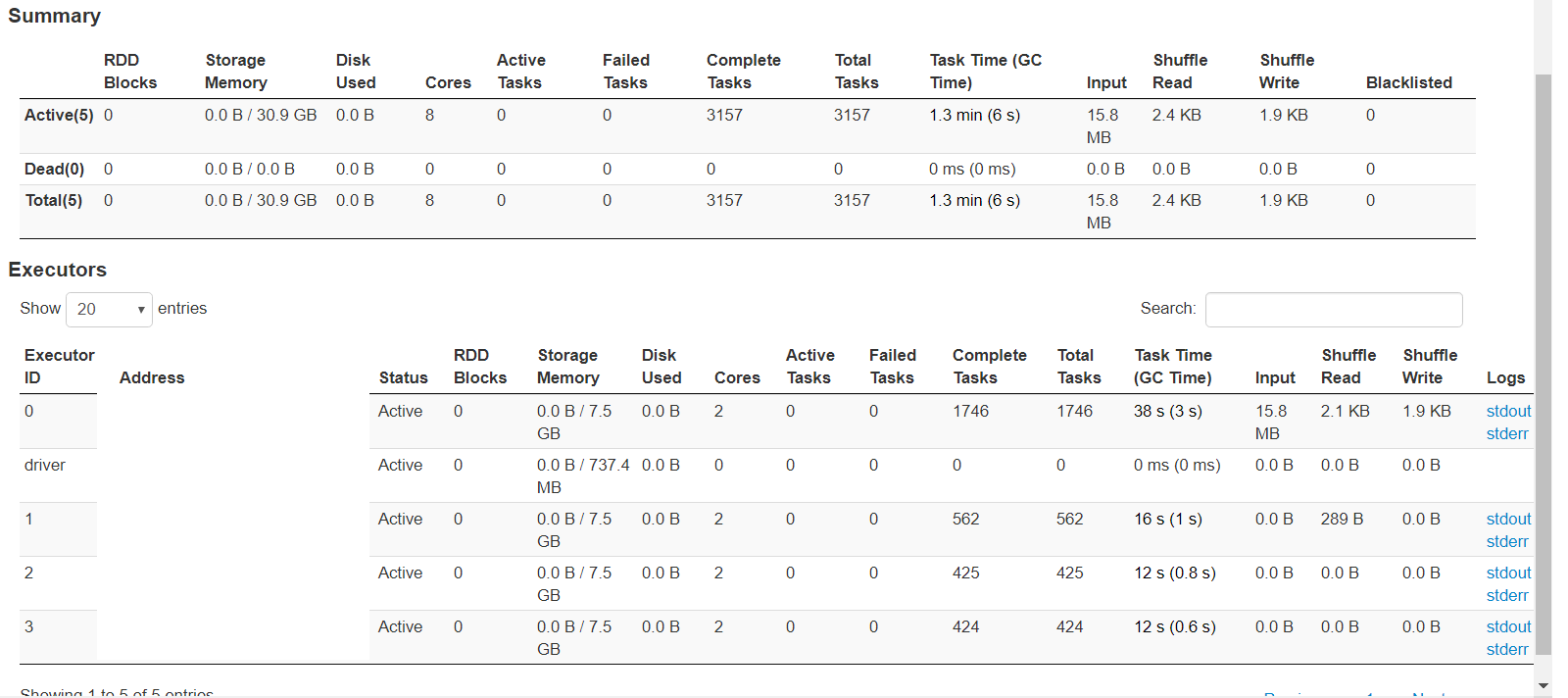The height and width of the screenshot is (698, 1568).
Task: Open stderr log for executor 0
Action: (1507, 433)
